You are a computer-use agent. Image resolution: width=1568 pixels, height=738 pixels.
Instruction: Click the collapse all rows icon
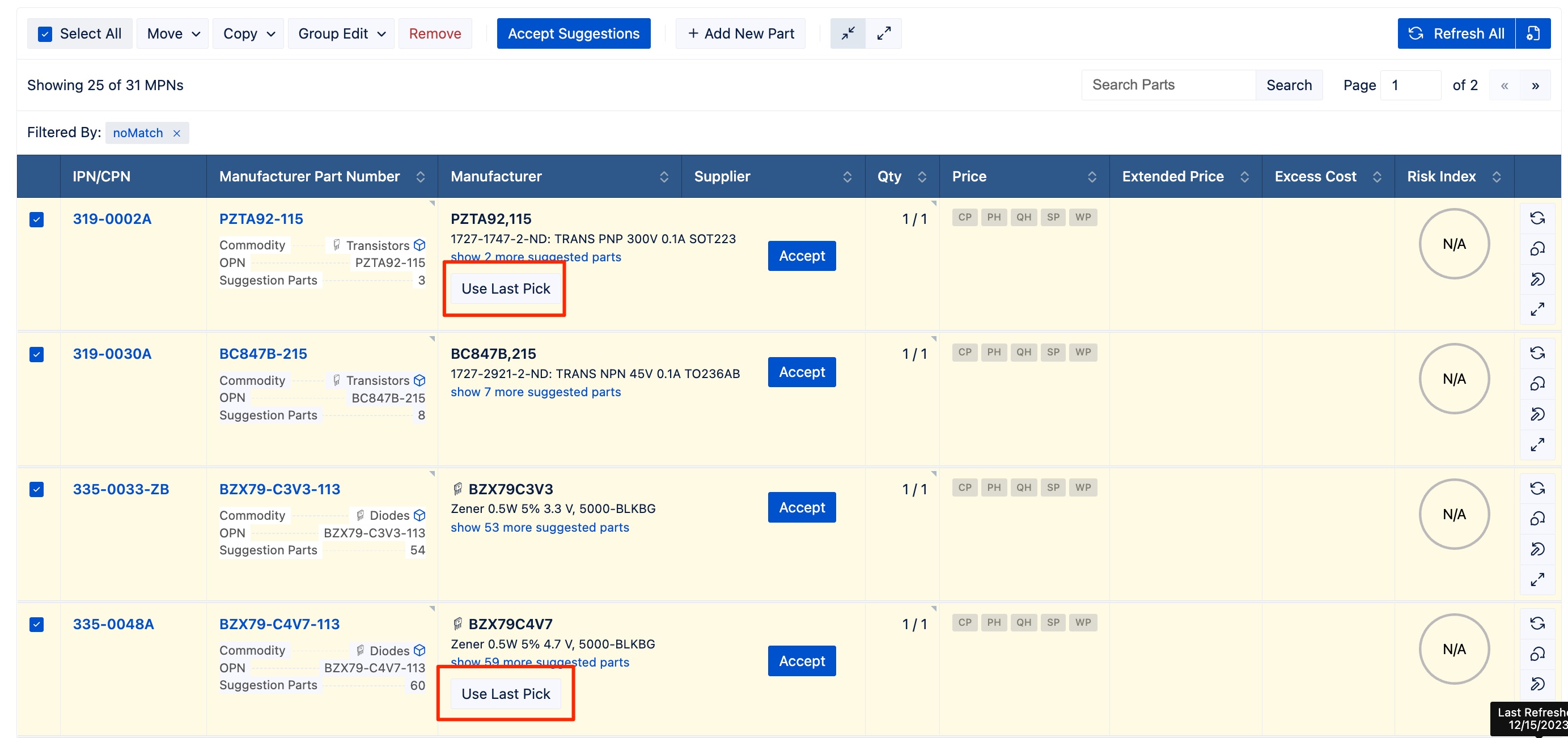(848, 33)
